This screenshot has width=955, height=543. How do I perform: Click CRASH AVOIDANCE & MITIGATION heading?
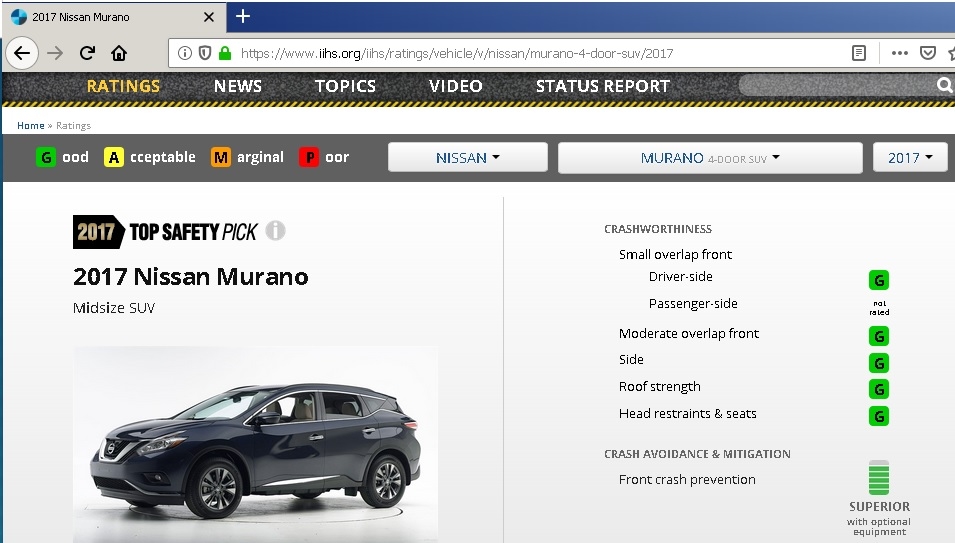[697, 454]
